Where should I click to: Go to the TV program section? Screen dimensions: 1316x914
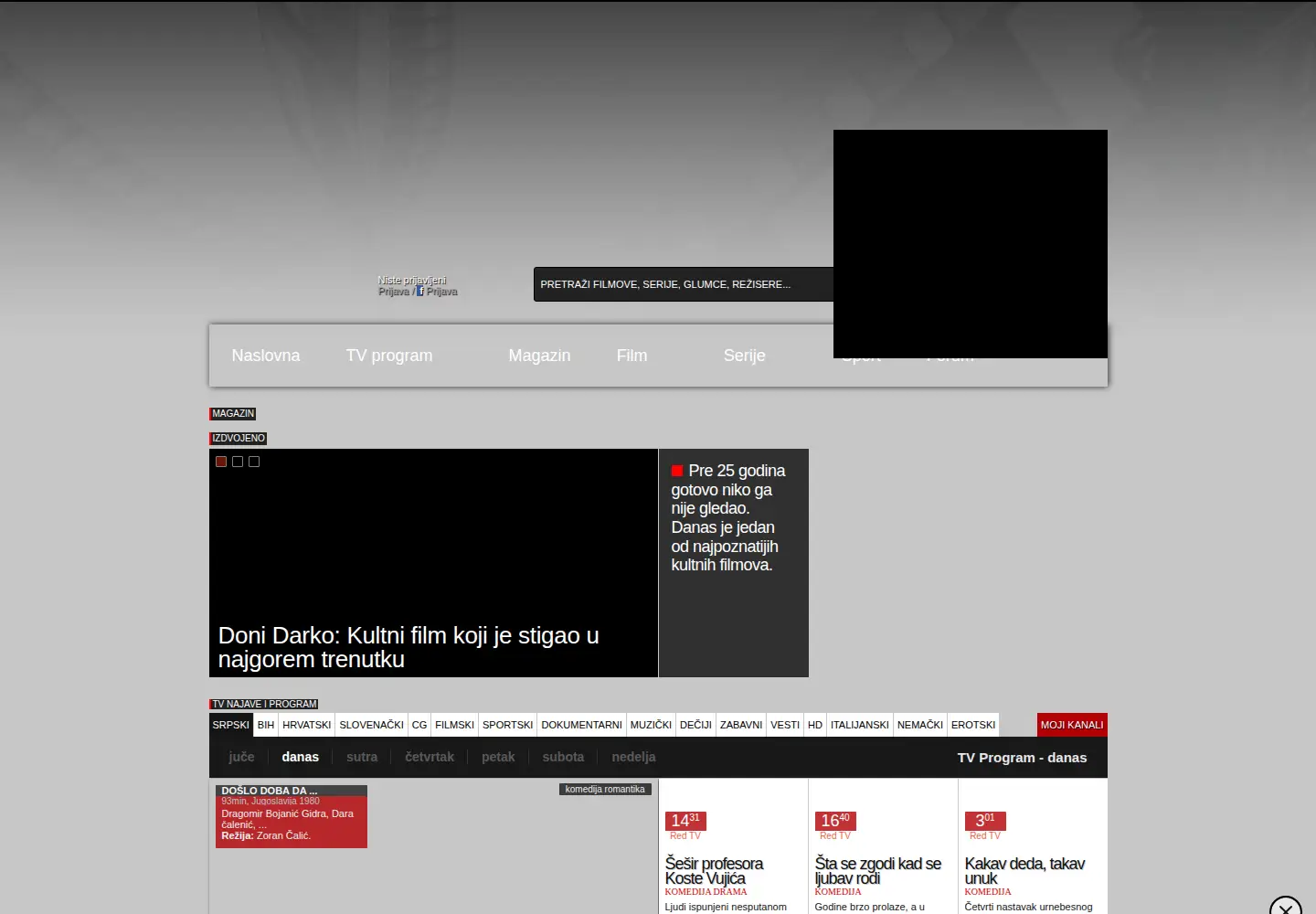389,356
